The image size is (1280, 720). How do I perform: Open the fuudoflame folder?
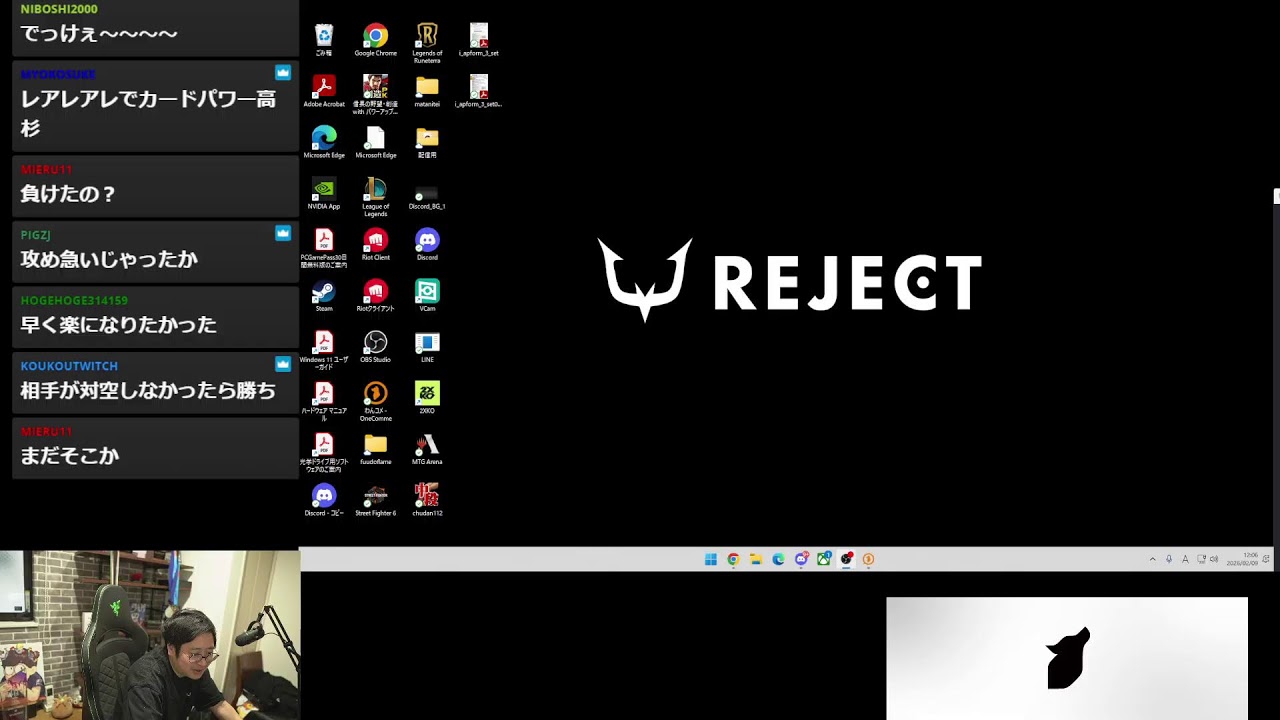click(x=375, y=449)
